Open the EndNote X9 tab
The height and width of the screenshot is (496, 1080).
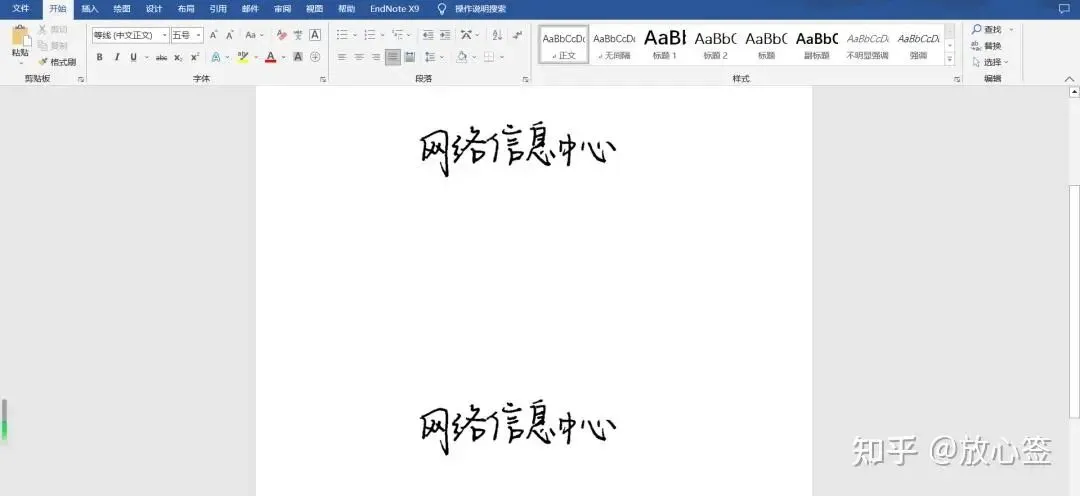coord(394,9)
